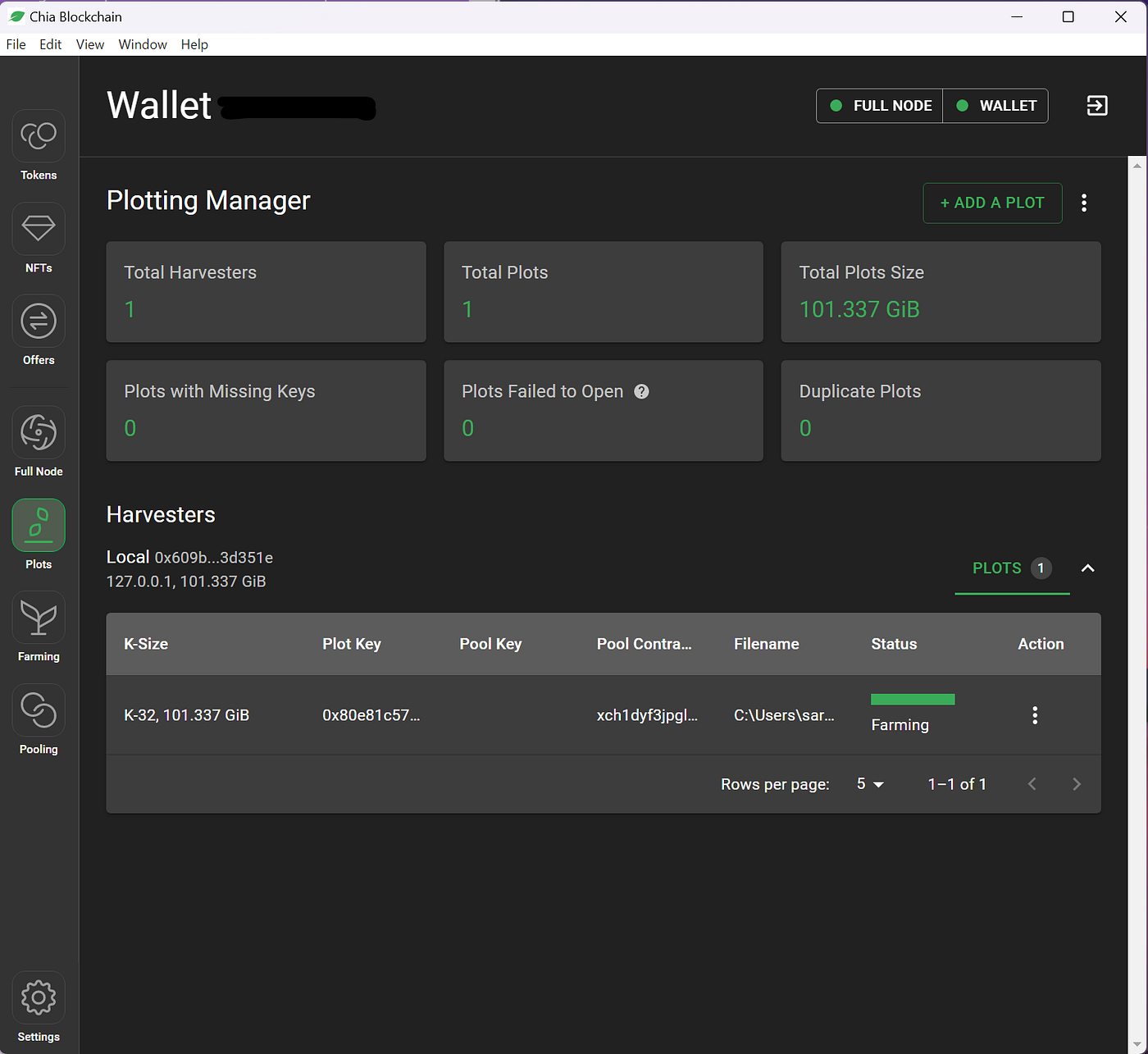Click the 1–1 of 1 pagination text

pyautogui.click(x=957, y=784)
